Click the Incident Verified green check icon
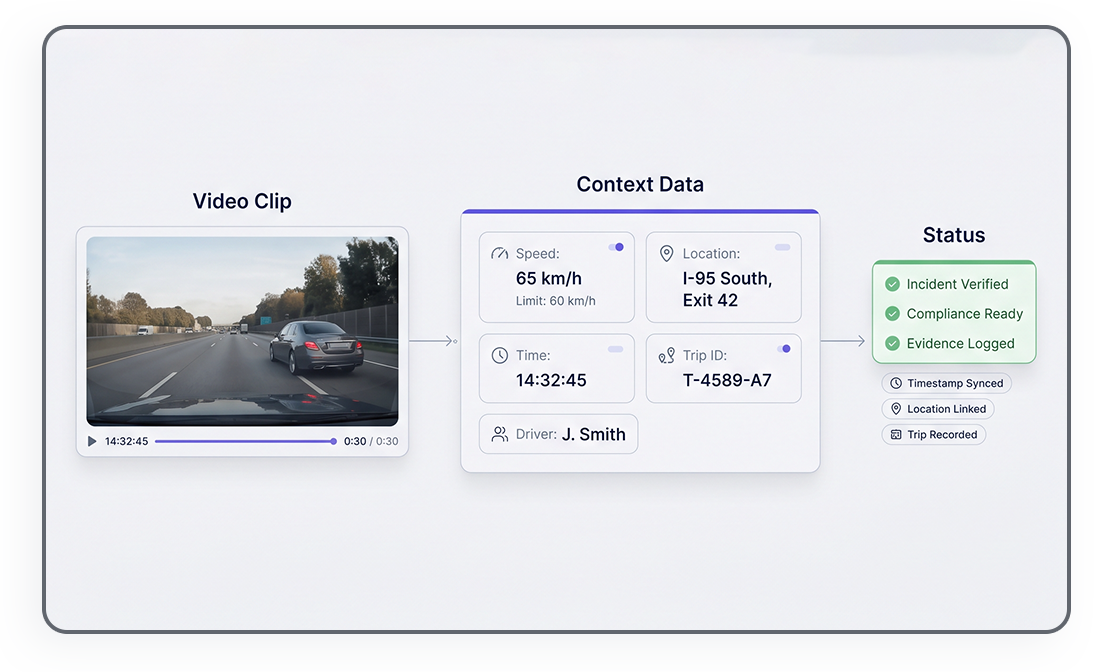 tap(892, 284)
